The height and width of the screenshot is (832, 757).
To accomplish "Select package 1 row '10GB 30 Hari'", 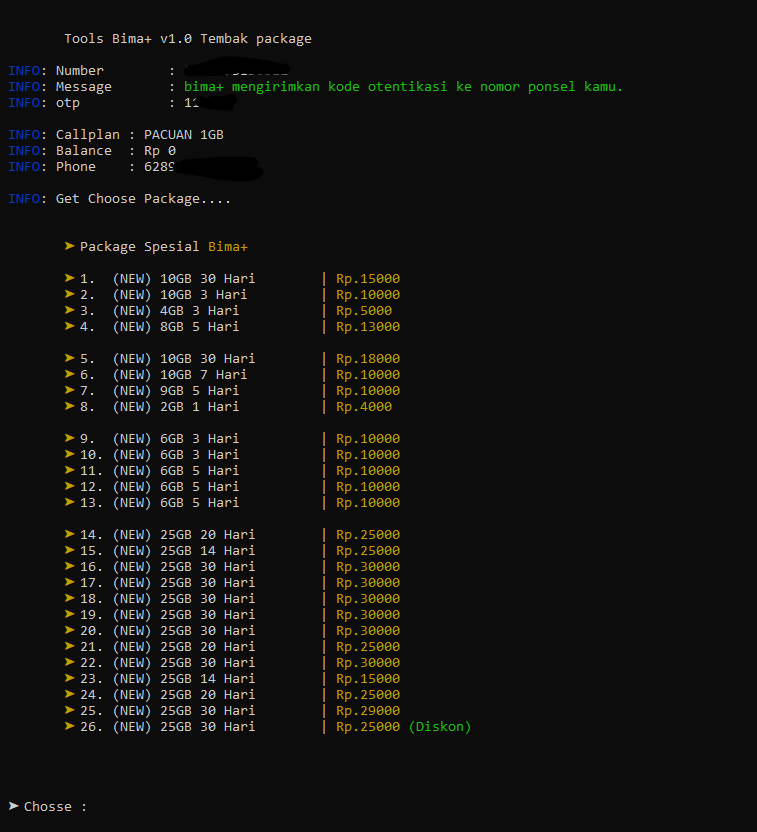I will click(x=232, y=279).
